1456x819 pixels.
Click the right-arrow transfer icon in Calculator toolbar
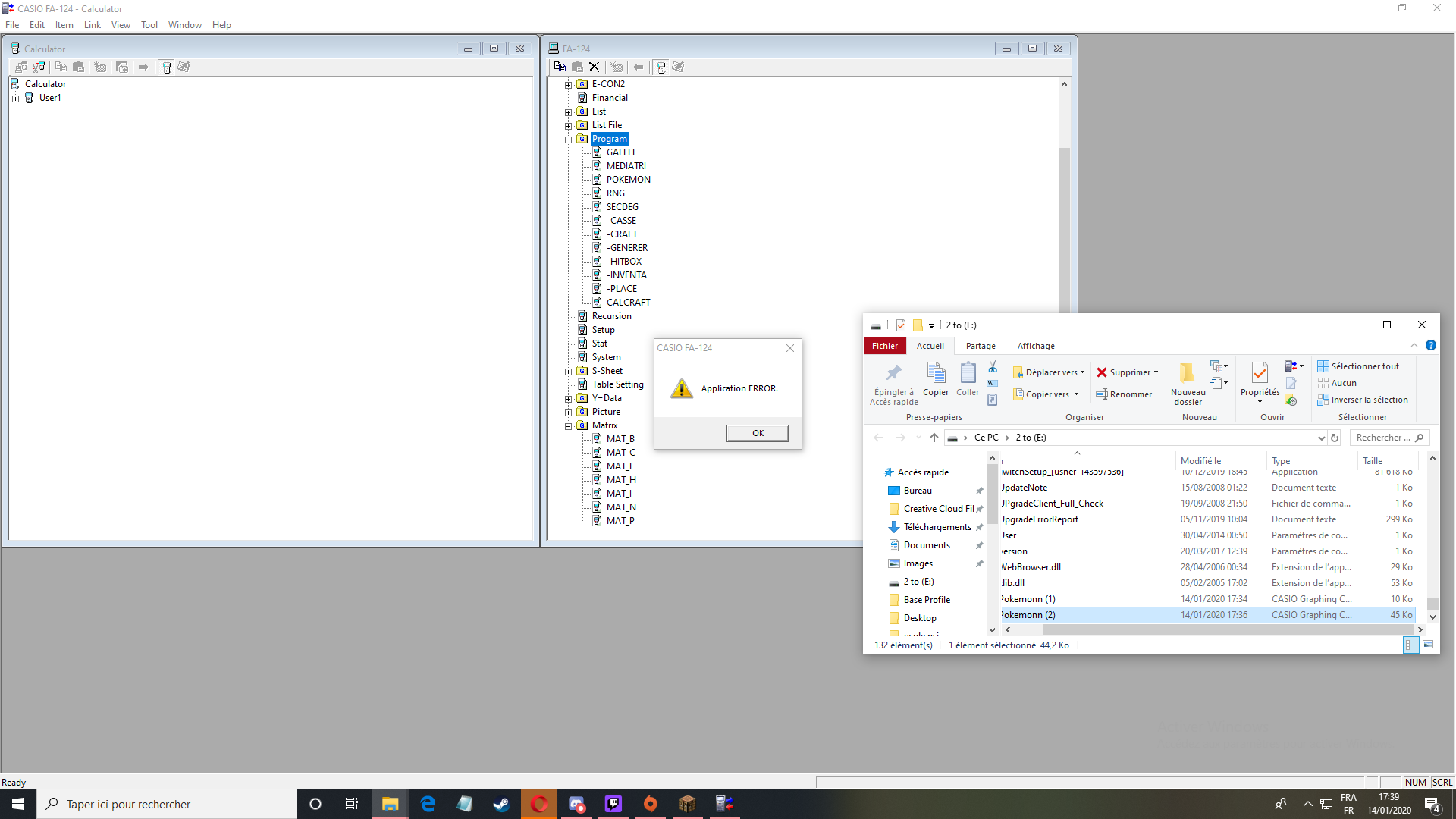pyautogui.click(x=143, y=67)
